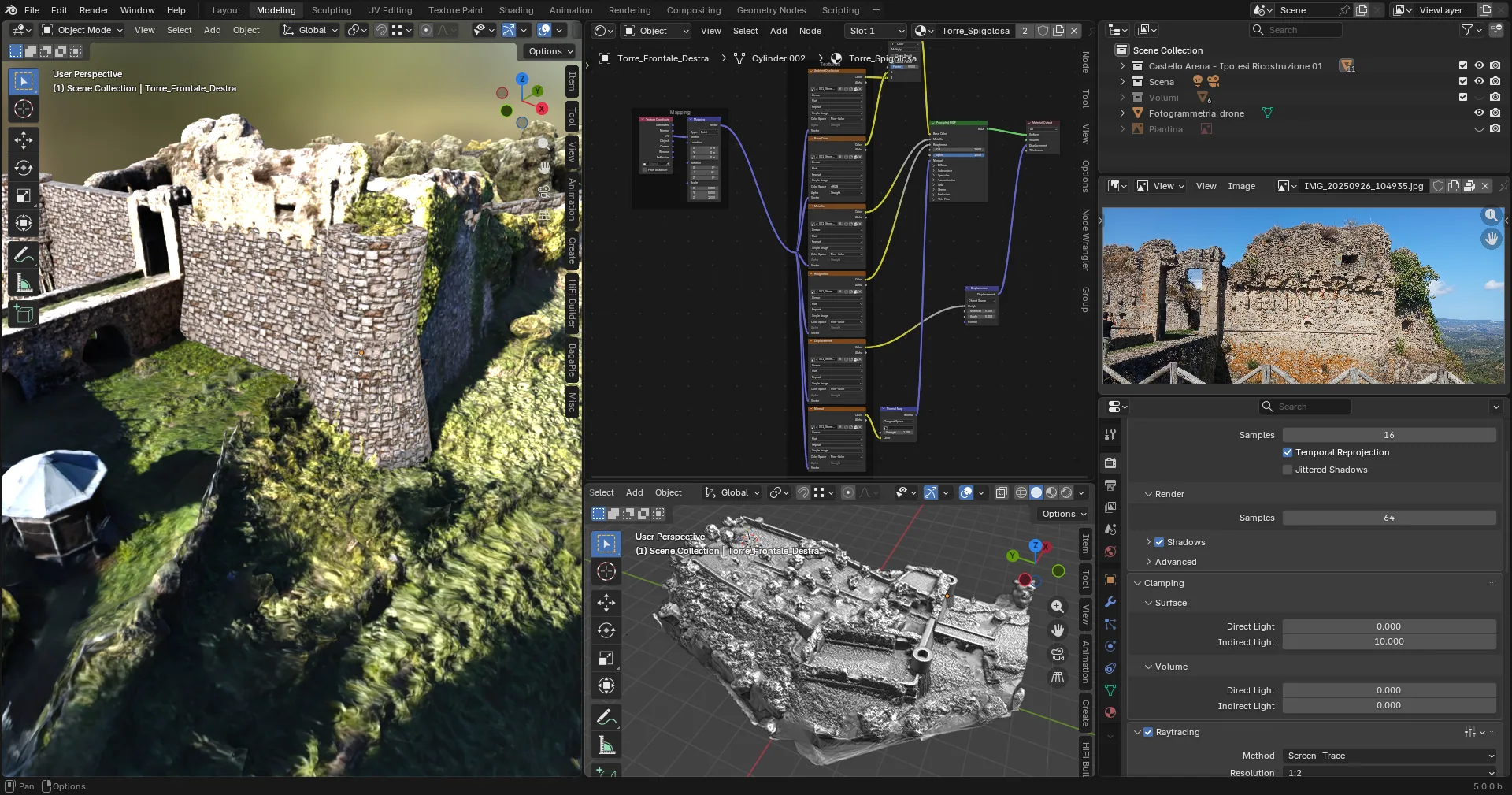Screen dimensions: 1512x795
Task: Activate the Transform tool in left viewport
Action: click(x=24, y=223)
